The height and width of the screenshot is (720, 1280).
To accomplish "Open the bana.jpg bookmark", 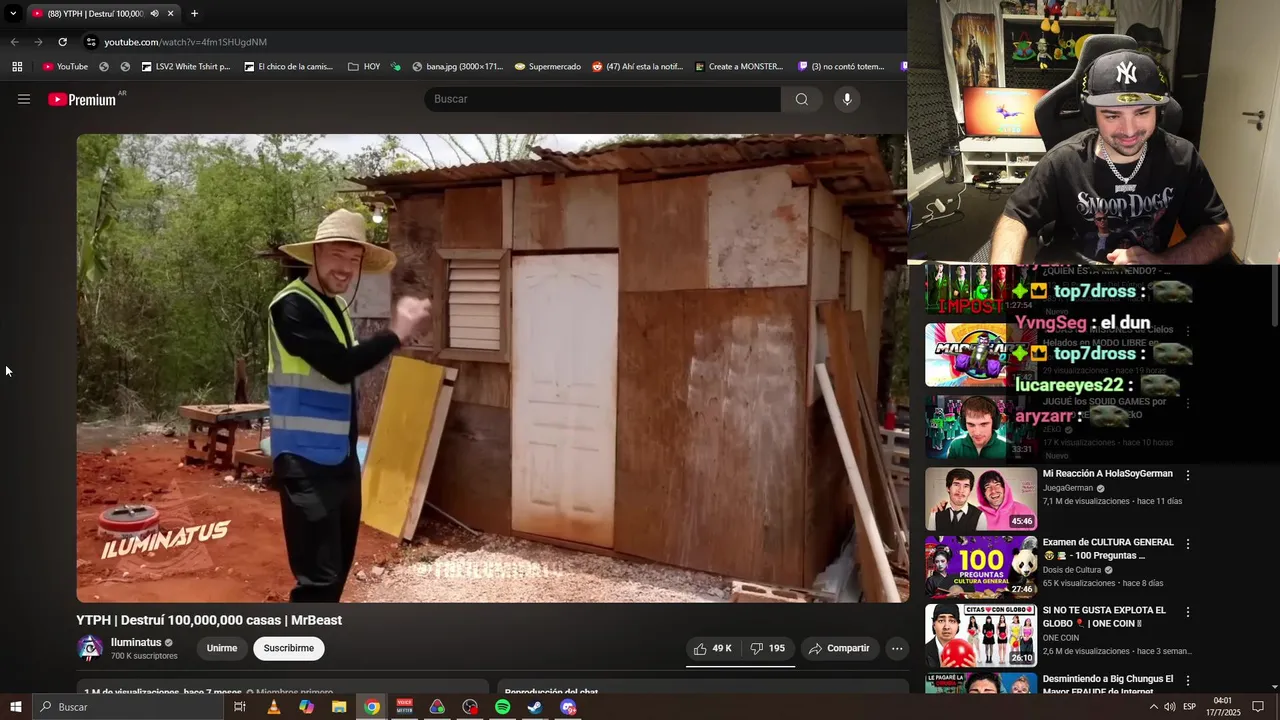I will point(457,67).
